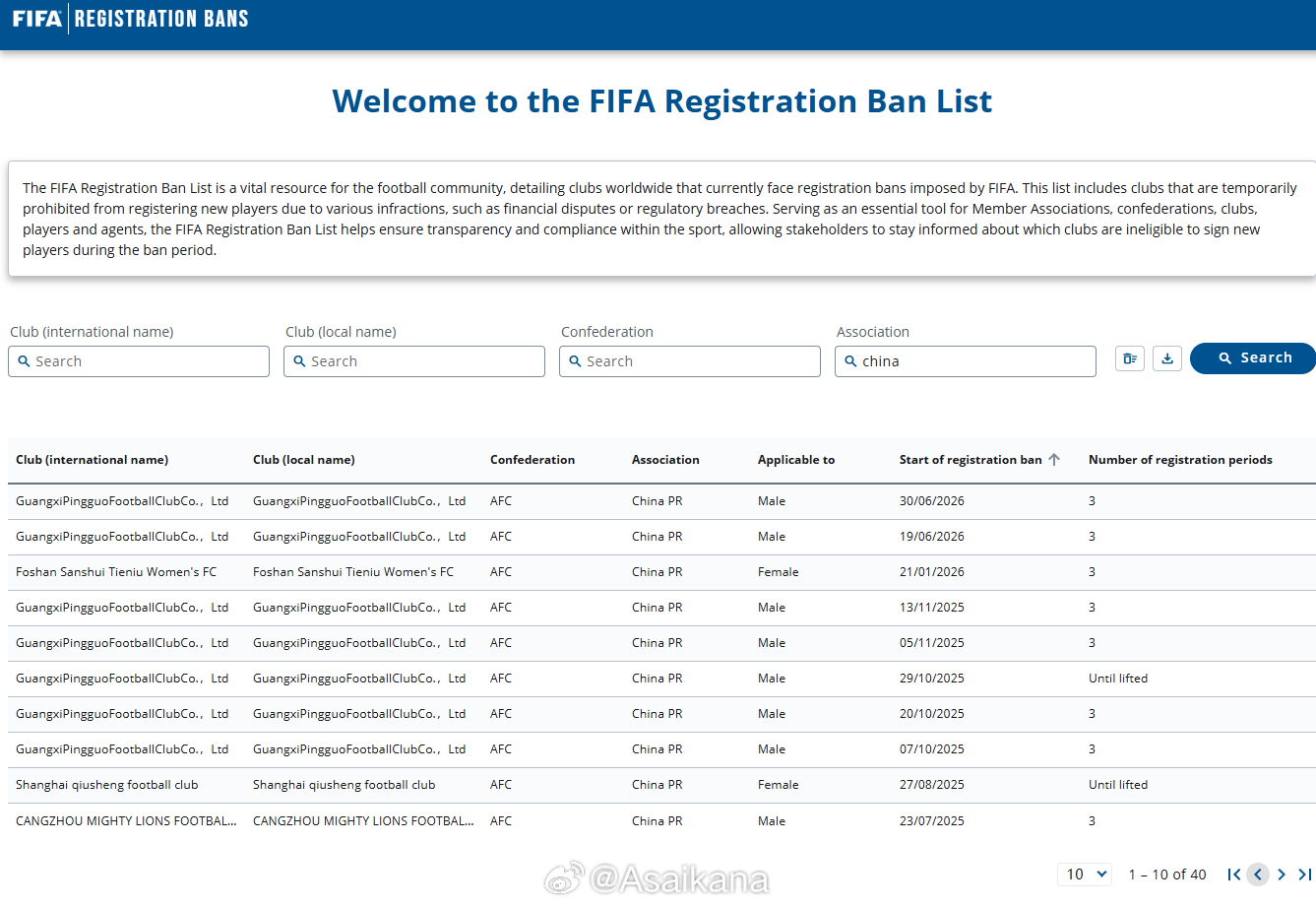Click the clear filters icon button
1316x907 pixels.
point(1130,358)
